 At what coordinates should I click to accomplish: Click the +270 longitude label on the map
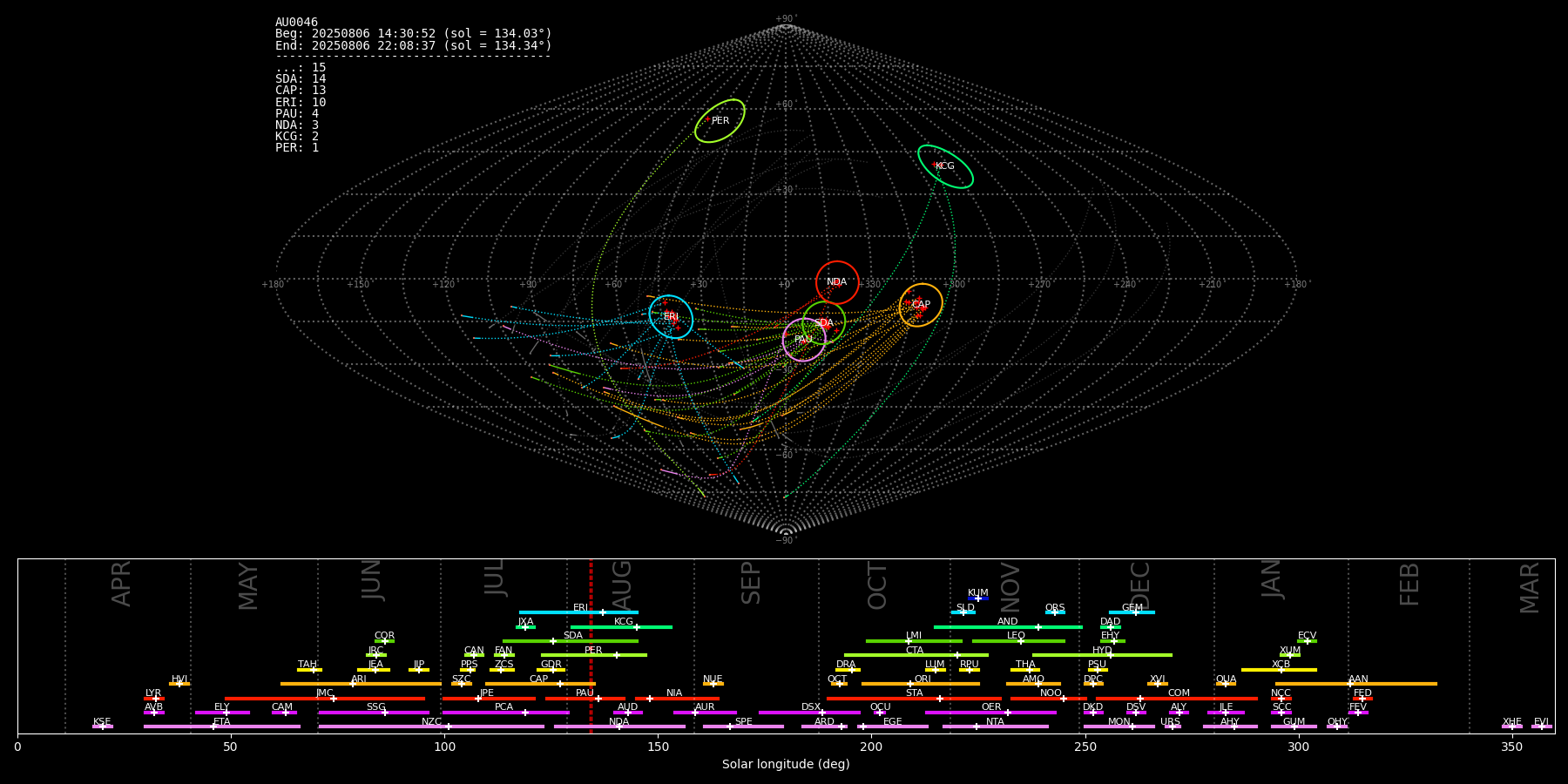[1039, 284]
